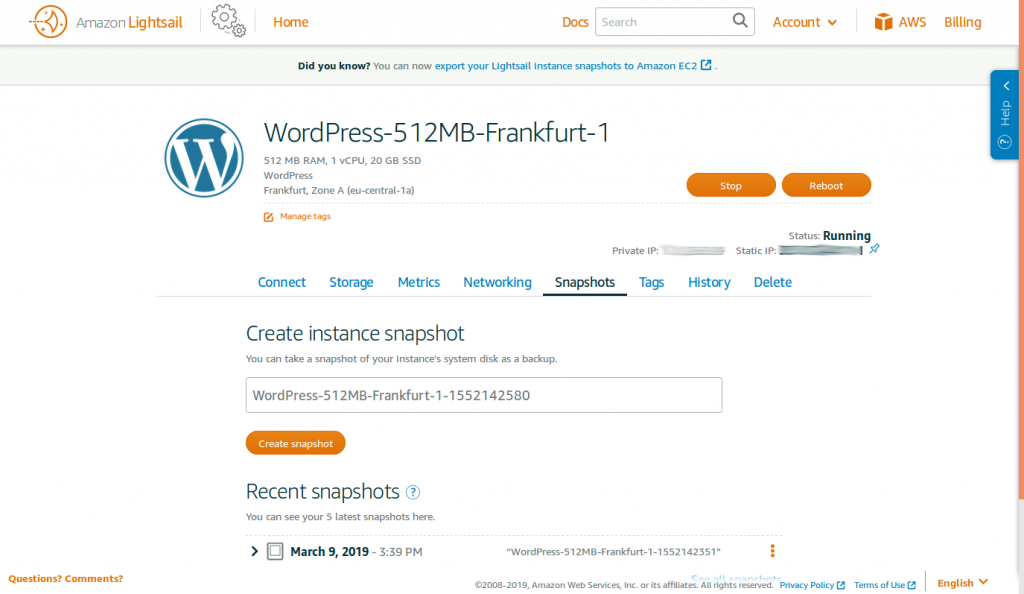Viewport: 1024px width, 594px height.
Task: Open the Account dropdown menu
Action: [805, 22]
